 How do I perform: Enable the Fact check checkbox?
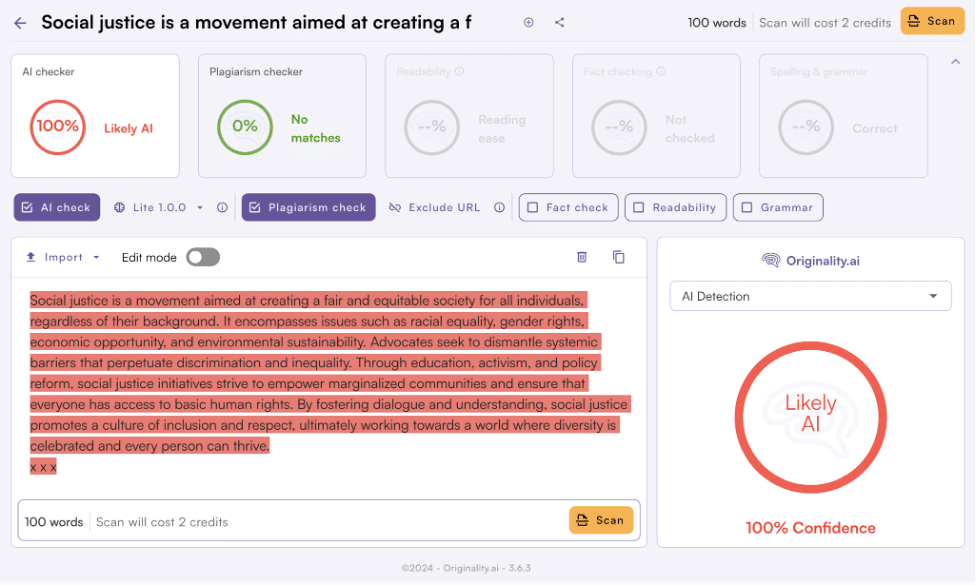[x=568, y=207]
